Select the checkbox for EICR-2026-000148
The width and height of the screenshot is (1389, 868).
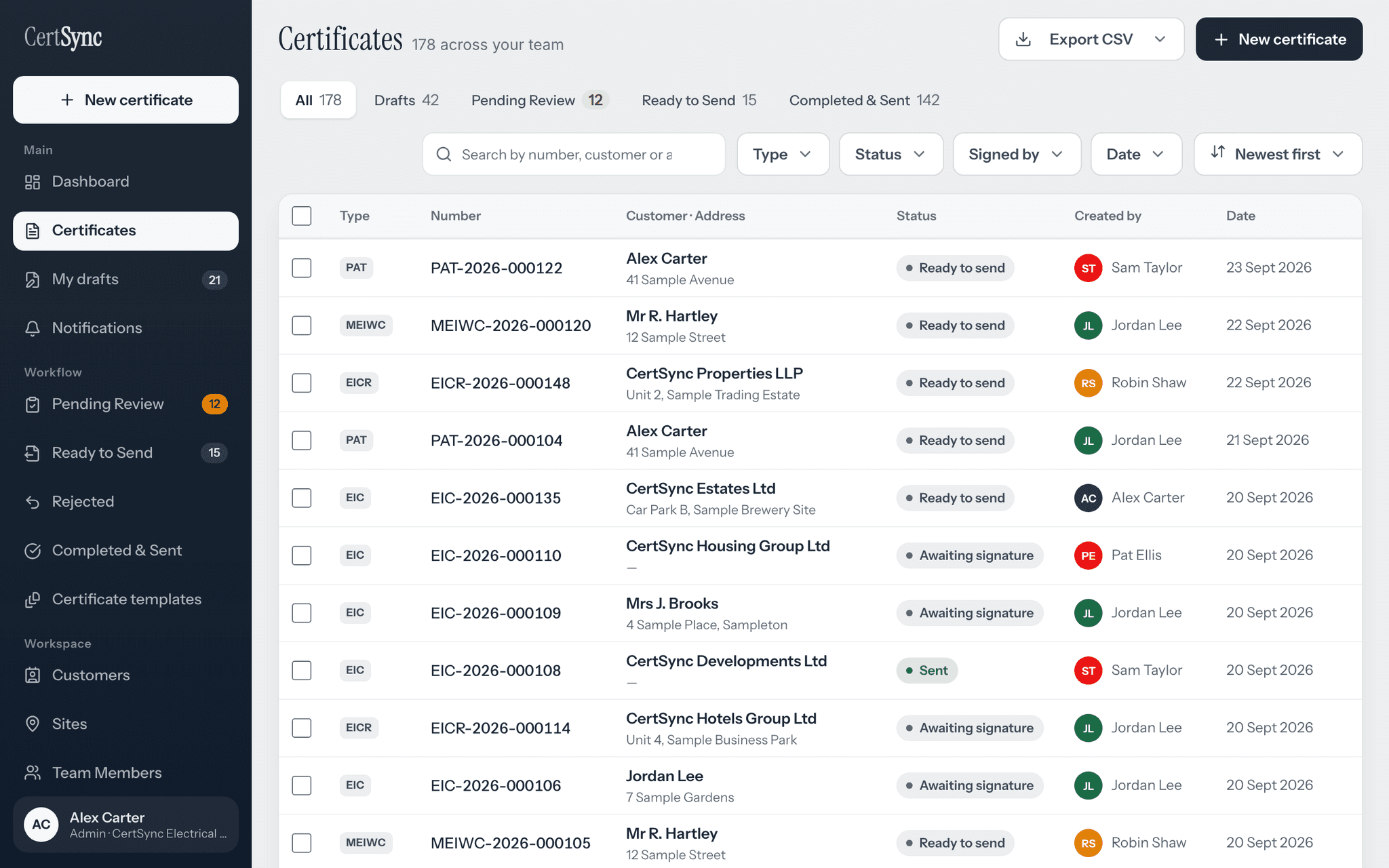302,383
